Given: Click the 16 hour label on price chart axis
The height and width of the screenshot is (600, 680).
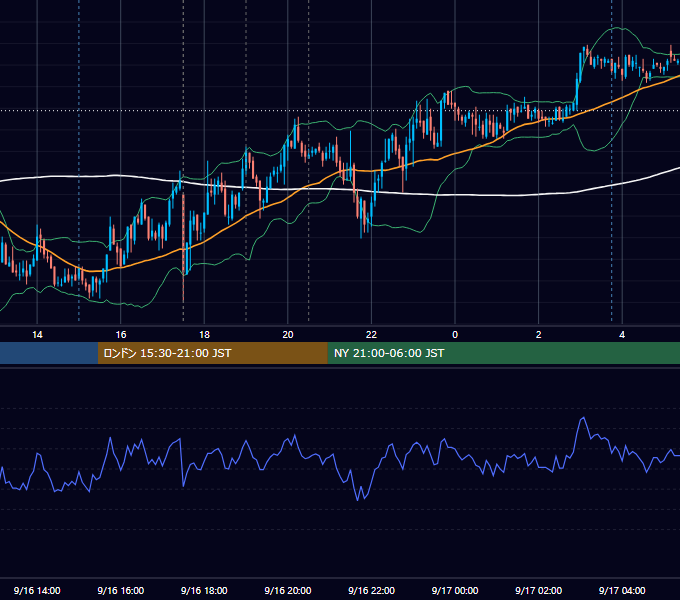Looking at the screenshot, I should (121, 335).
